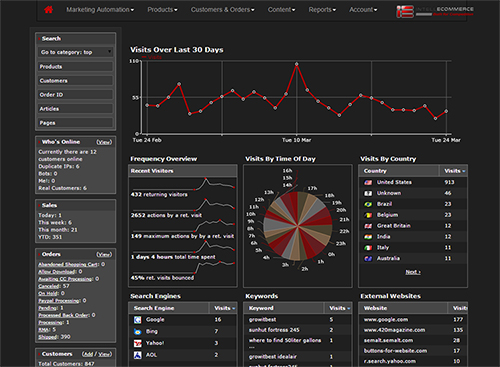Image resolution: width=500 pixels, height=367 pixels.
Task: Click View link in Customers panel
Action: 104,354
